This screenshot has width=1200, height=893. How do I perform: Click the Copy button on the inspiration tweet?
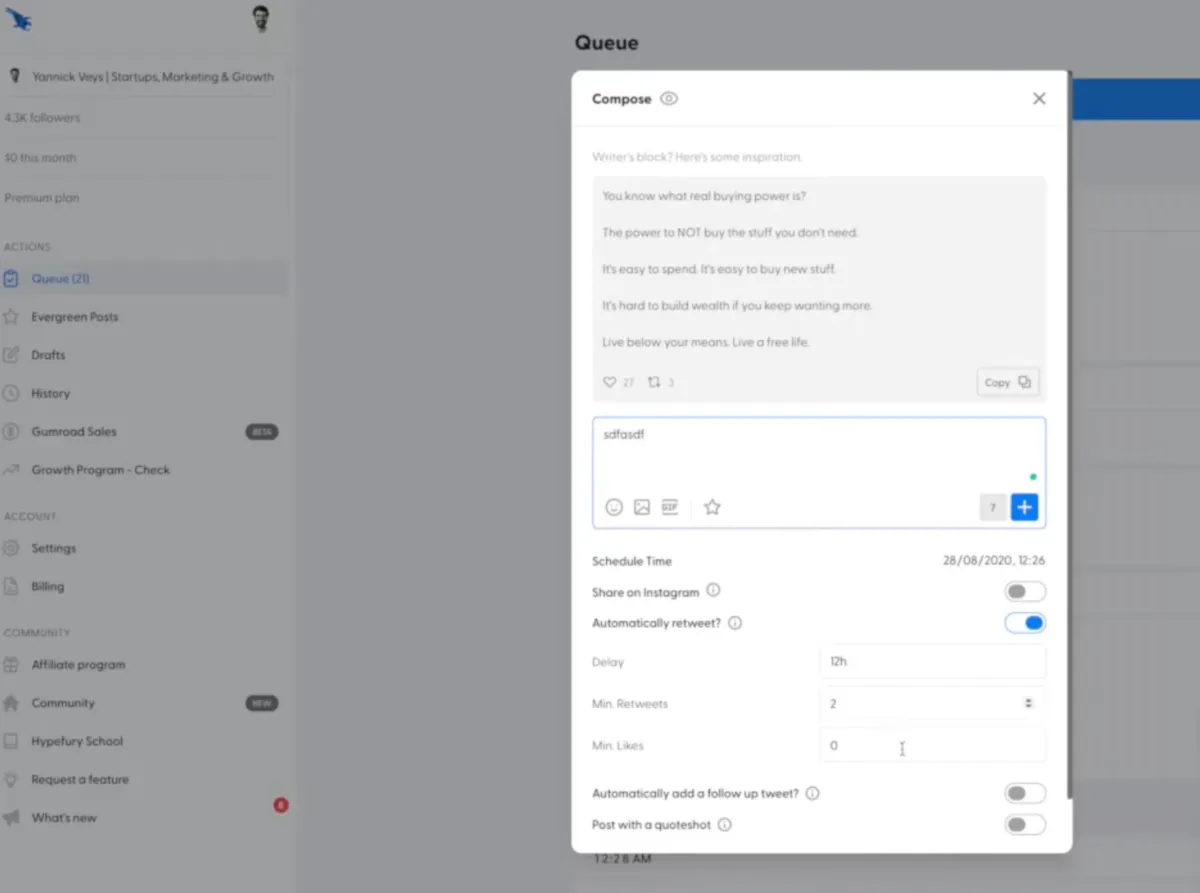[x=1007, y=381]
